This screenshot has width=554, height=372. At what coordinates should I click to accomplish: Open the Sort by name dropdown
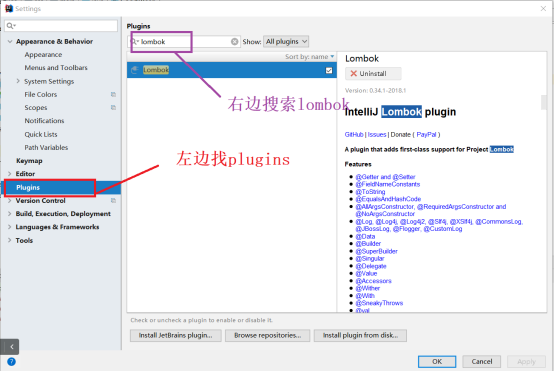tap(310, 57)
